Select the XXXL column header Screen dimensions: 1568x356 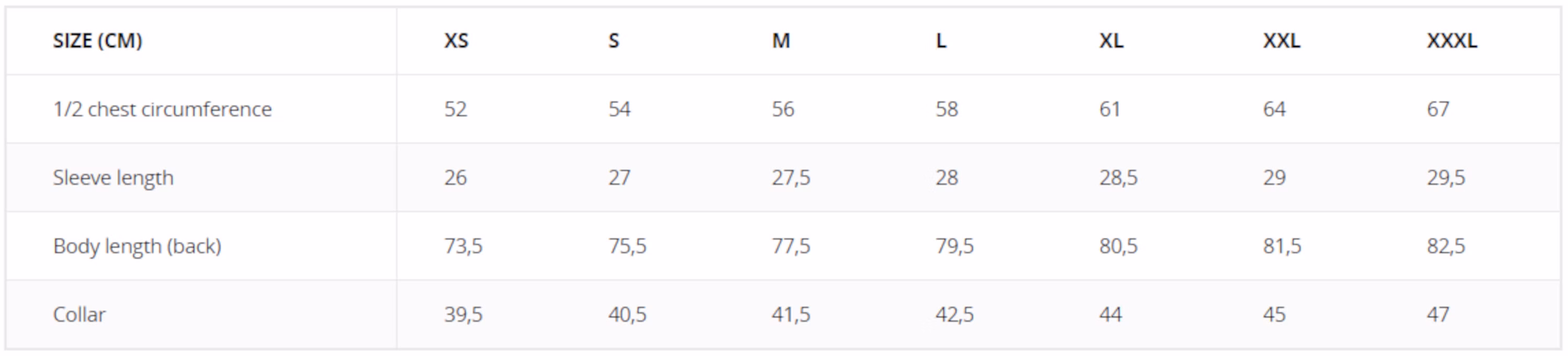1452,41
